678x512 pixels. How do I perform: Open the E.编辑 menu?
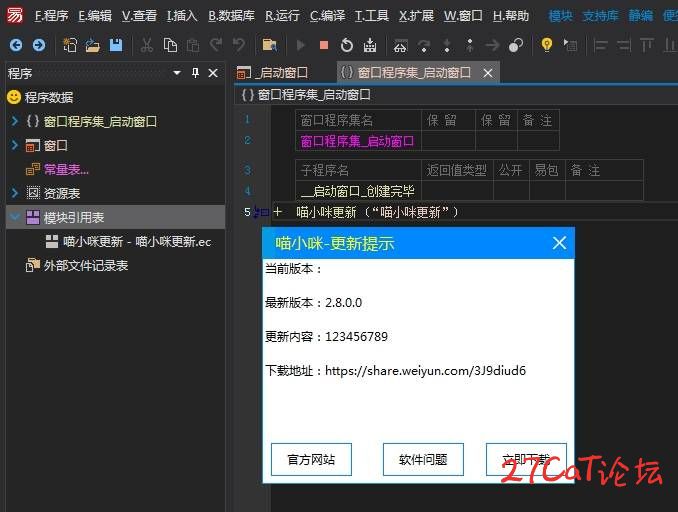coord(95,16)
